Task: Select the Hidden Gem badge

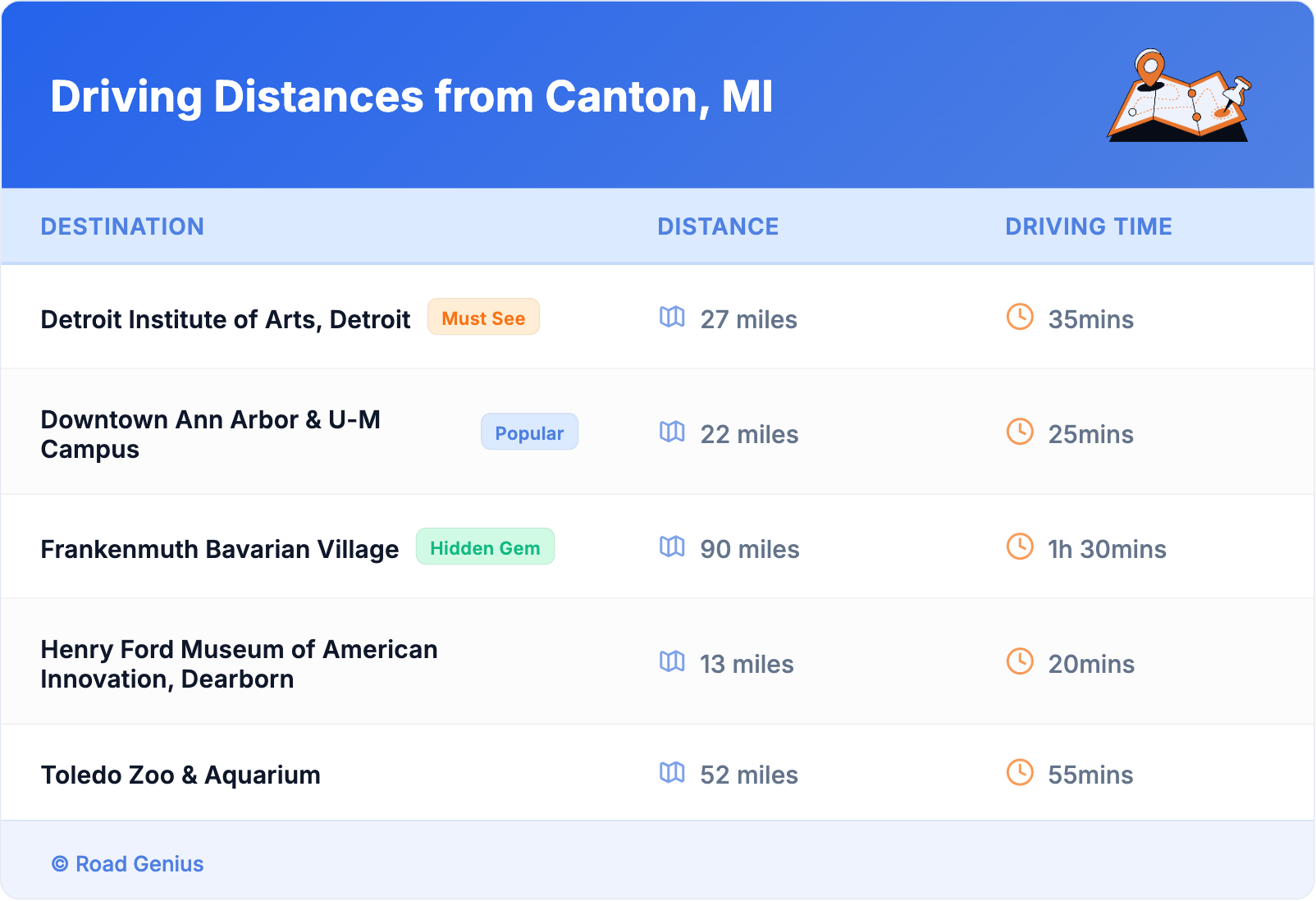Action: (485, 547)
